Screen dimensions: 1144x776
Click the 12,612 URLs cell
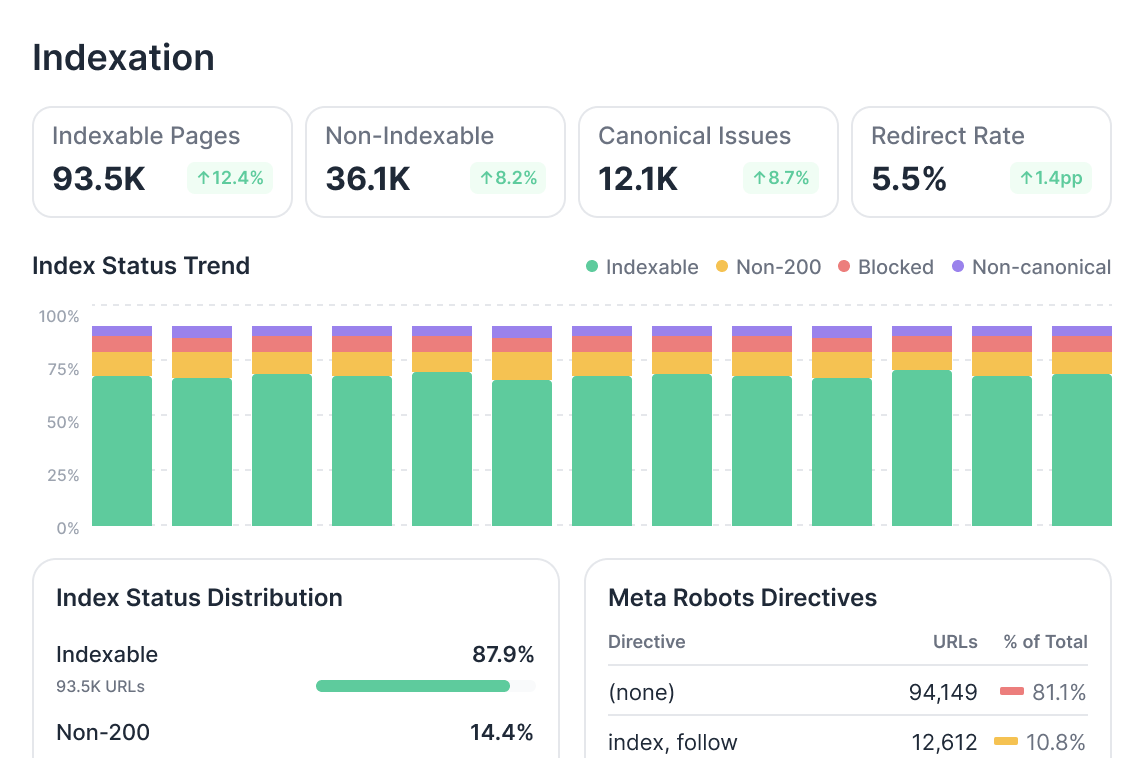click(x=944, y=742)
